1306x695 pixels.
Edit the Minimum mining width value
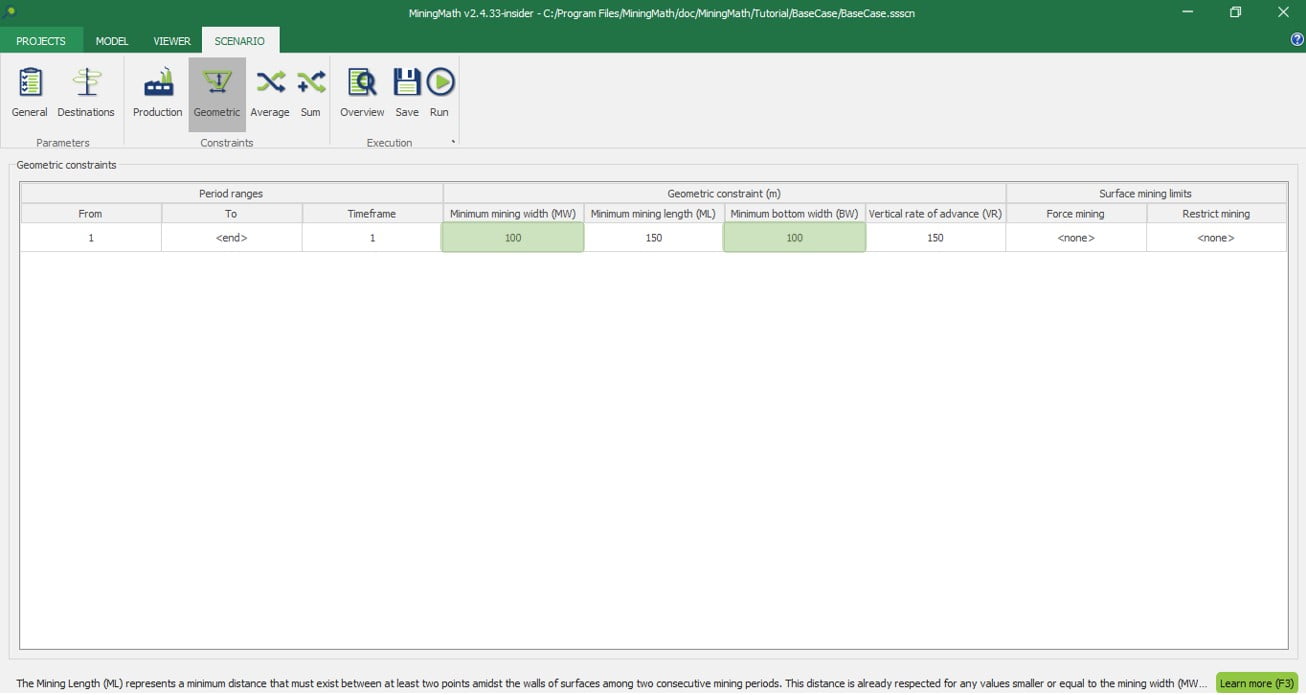click(513, 238)
